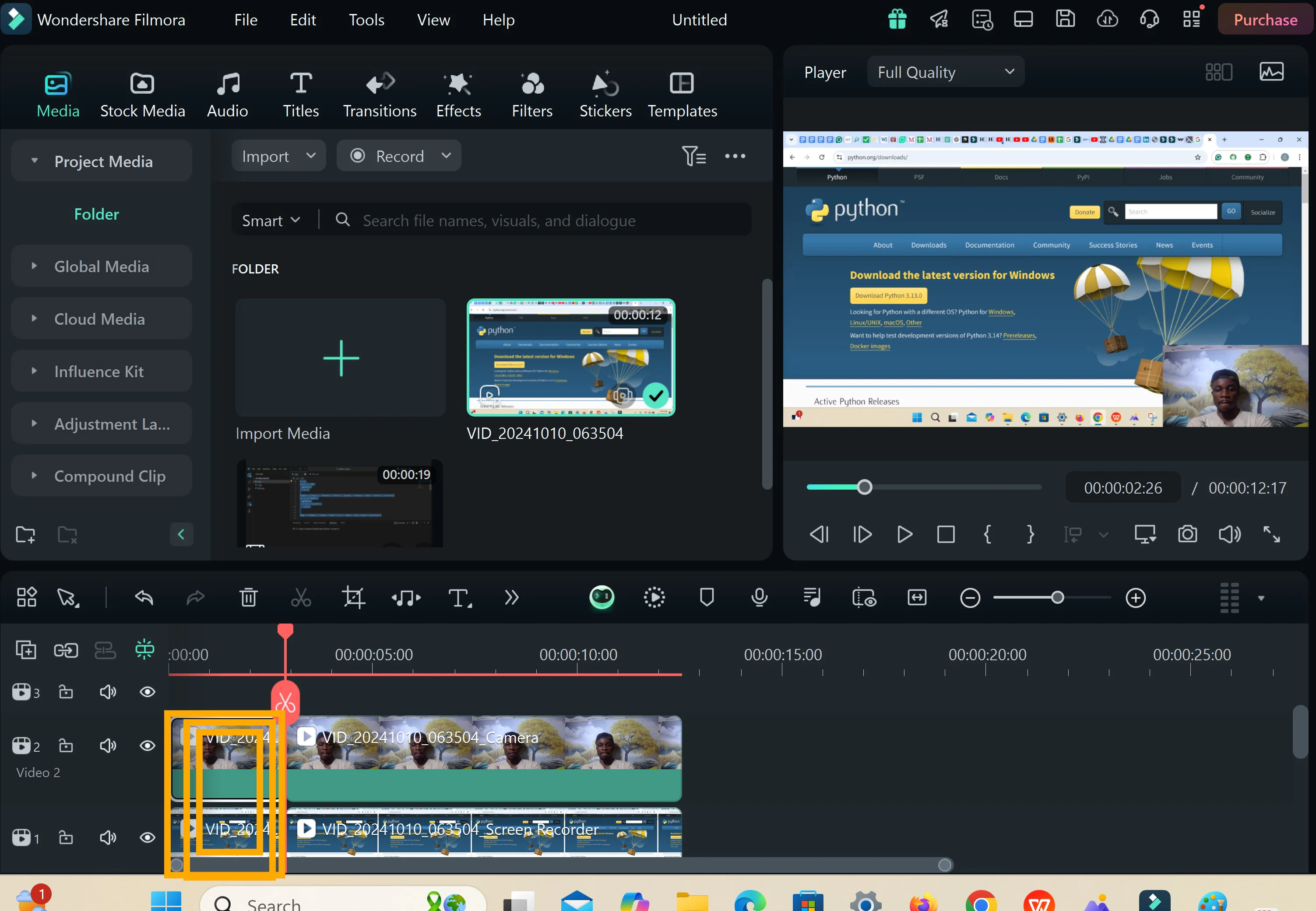Toggle visibility of Video 2 layer
Viewport: 1316px width, 911px height.
(x=147, y=745)
